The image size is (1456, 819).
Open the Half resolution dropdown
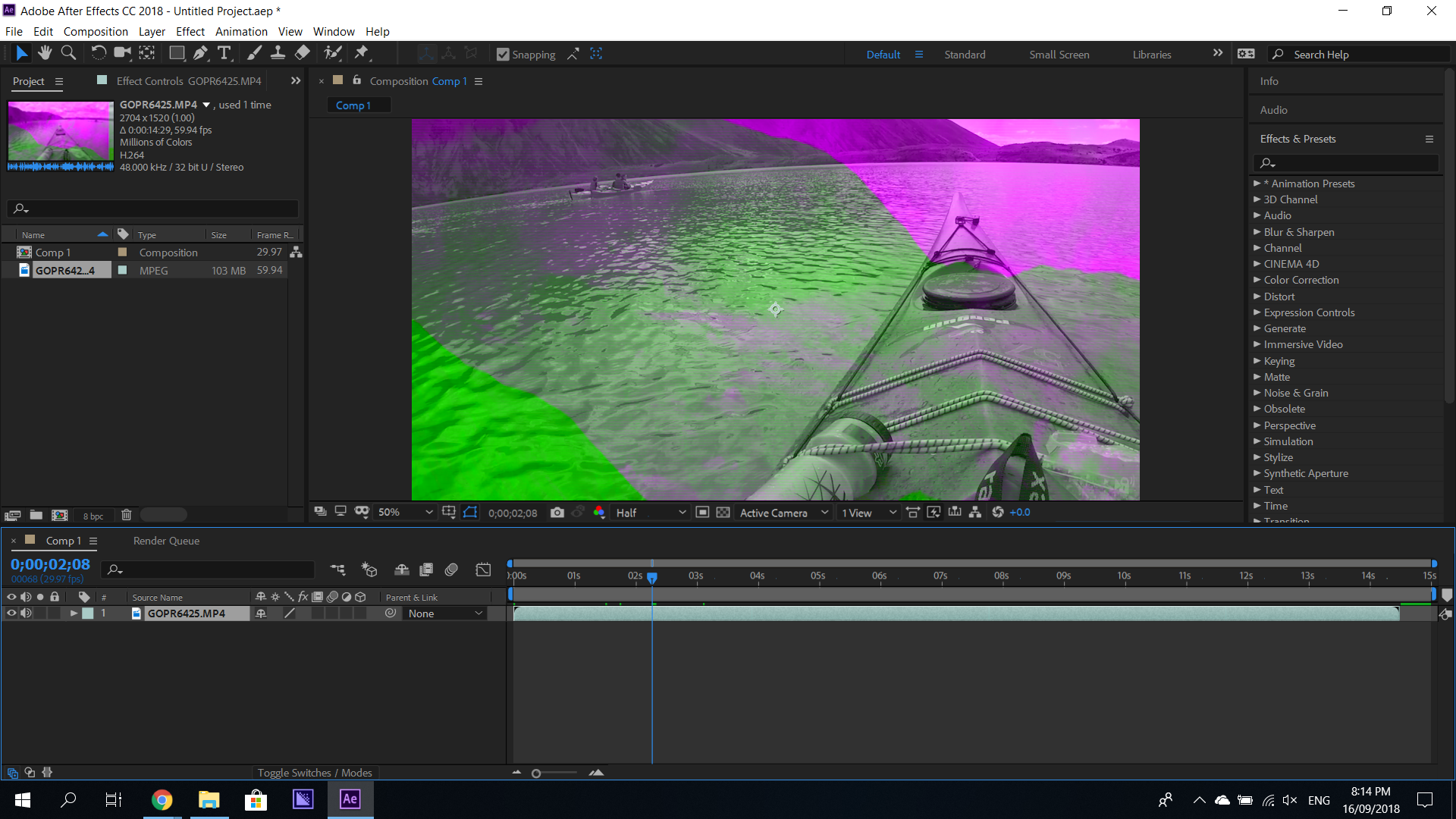click(651, 513)
